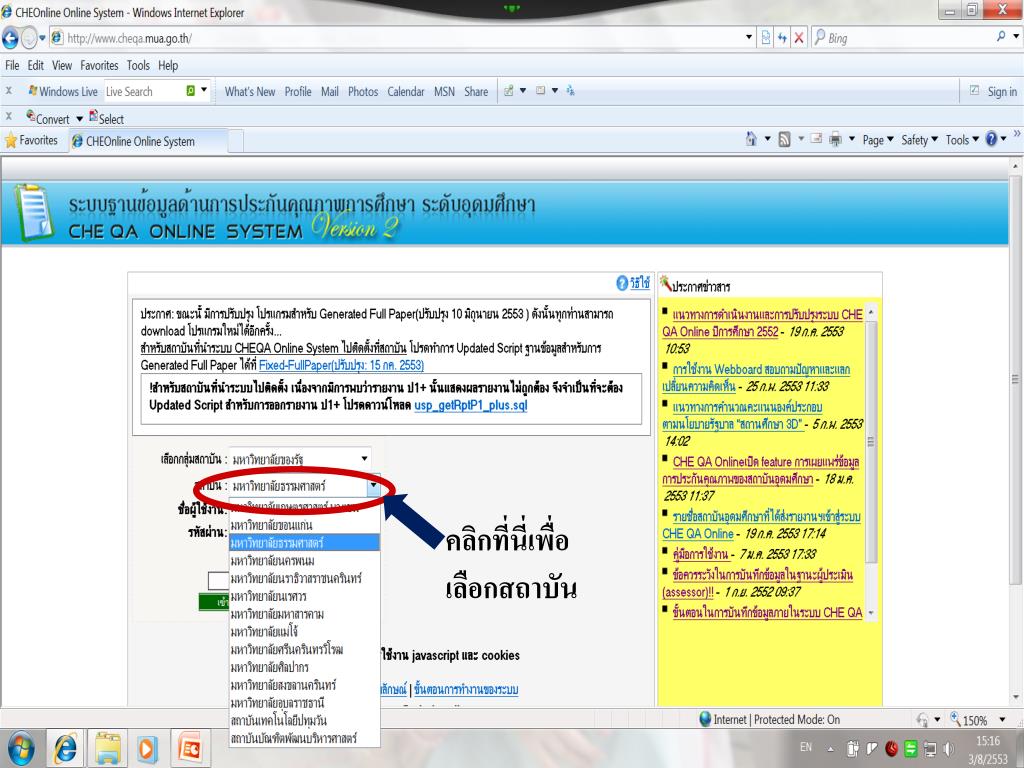
Task: Click Internet Explorer taskbar icon
Action: click(65, 748)
